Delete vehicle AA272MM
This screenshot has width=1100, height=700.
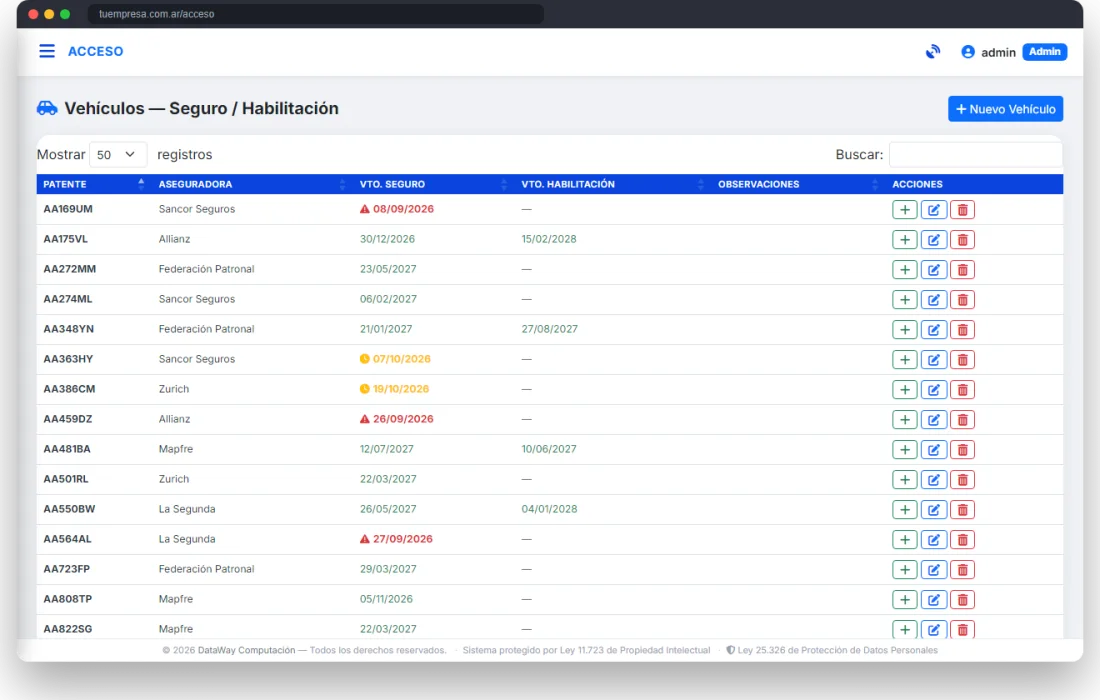click(x=962, y=270)
